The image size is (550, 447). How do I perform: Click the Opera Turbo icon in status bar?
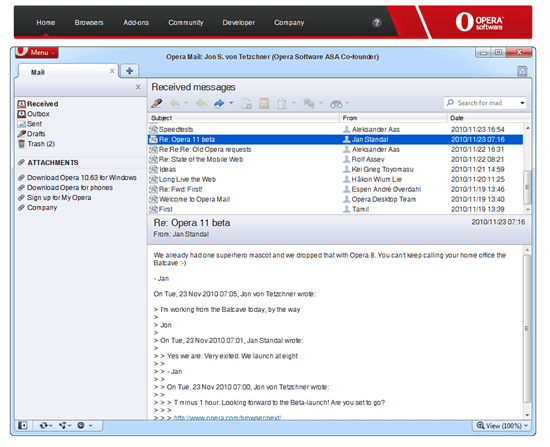81,426
